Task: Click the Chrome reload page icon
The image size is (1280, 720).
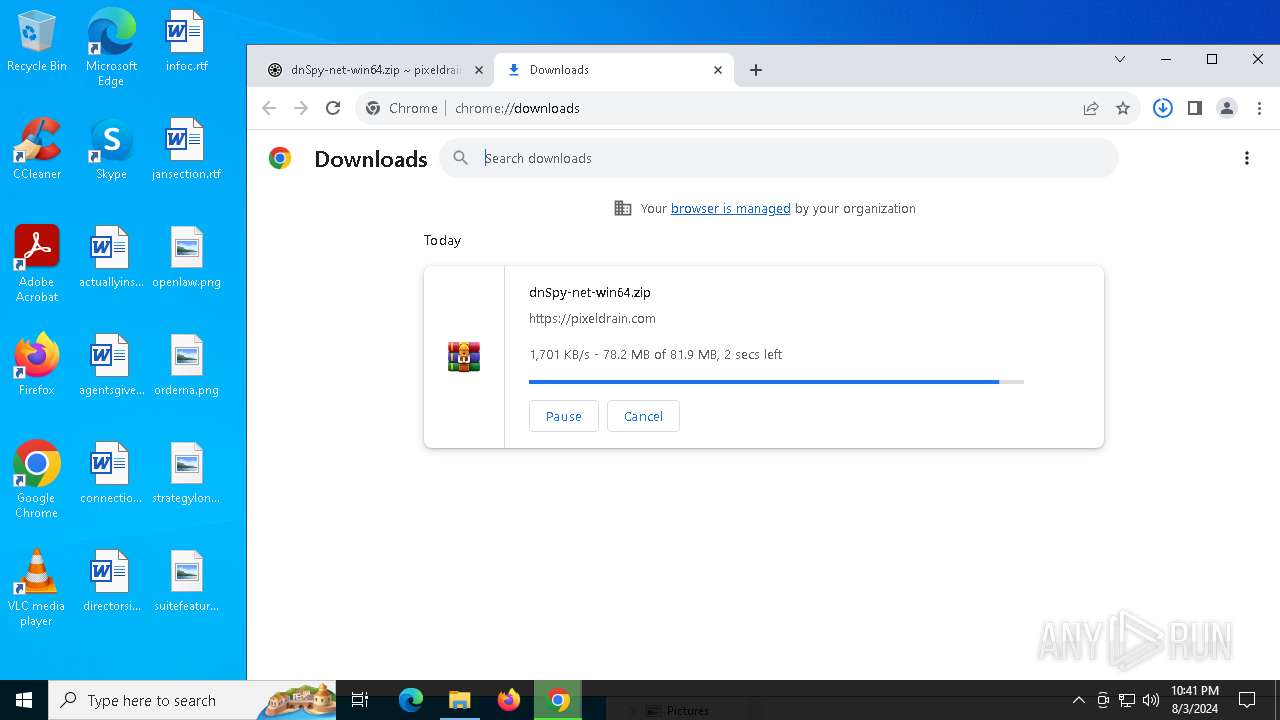Action: tap(333, 108)
